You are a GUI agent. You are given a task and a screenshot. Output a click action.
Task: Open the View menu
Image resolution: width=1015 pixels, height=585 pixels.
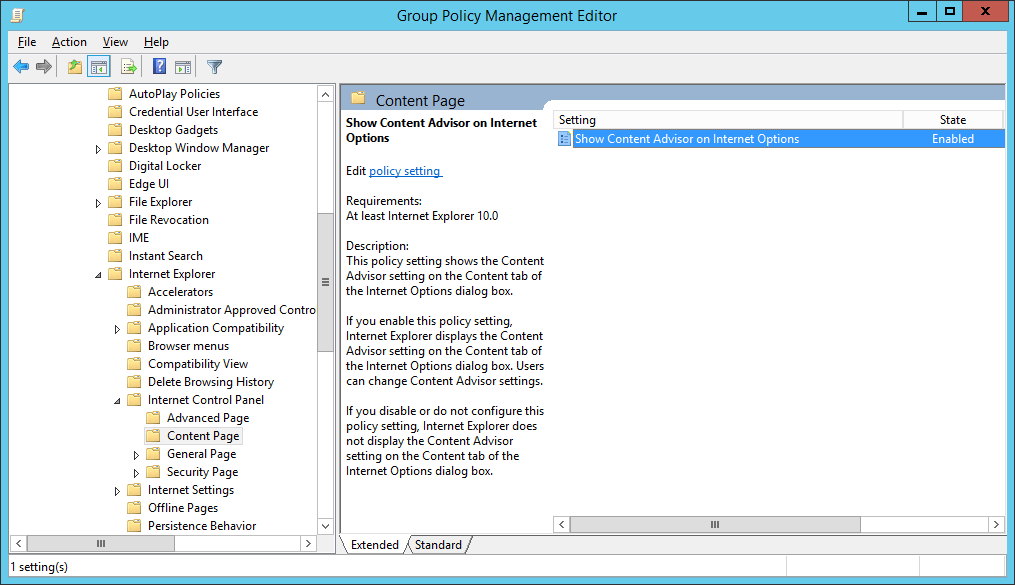coord(115,42)
